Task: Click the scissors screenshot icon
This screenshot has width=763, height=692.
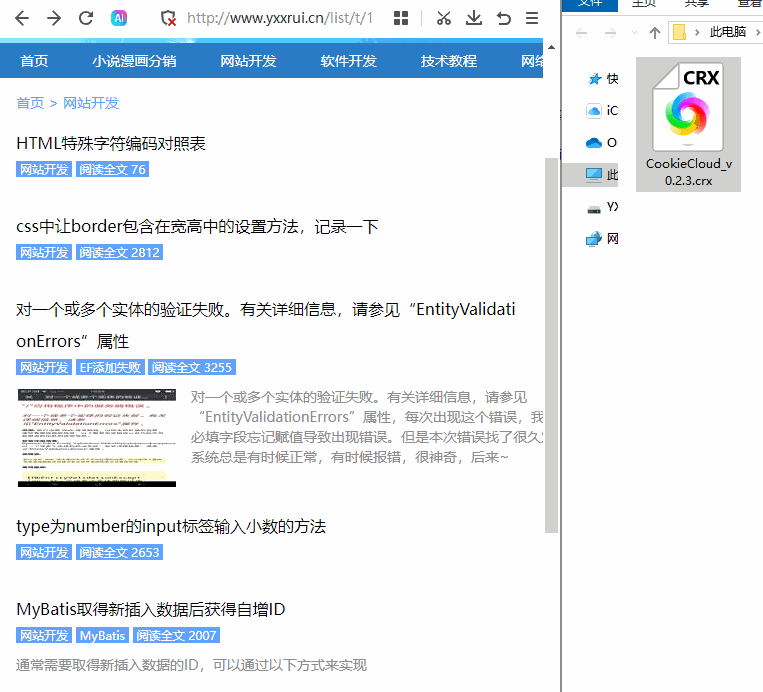Action: 443,18
